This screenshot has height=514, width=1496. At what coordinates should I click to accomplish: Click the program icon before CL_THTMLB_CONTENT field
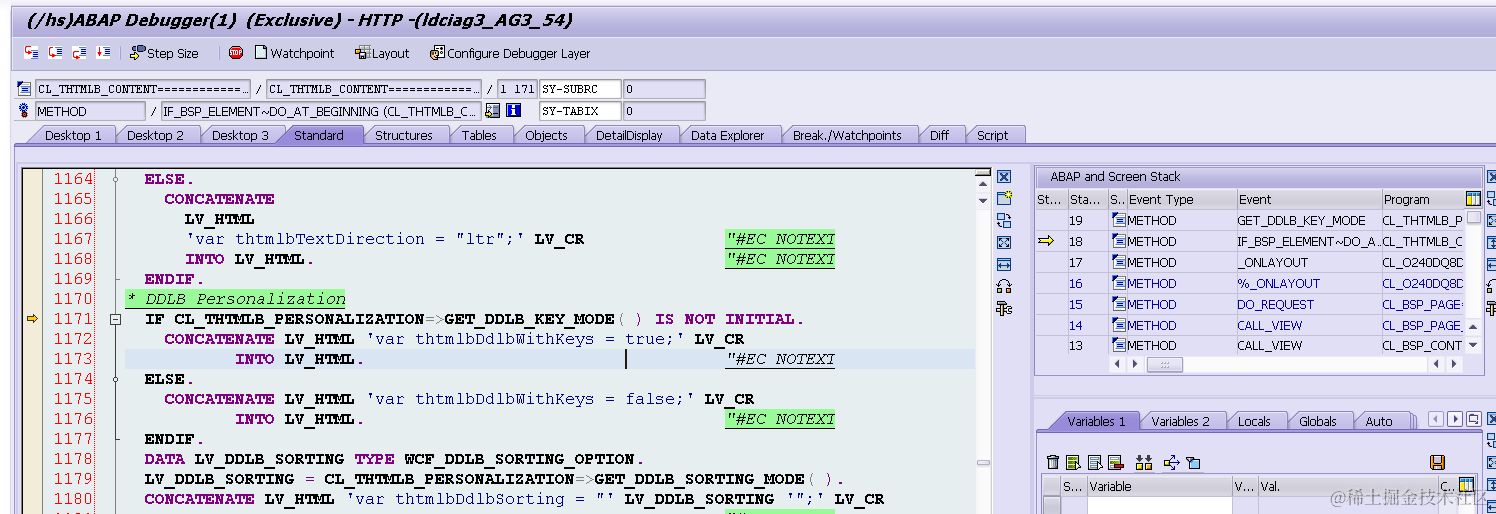pyautogui.click(x=25, y=89)
